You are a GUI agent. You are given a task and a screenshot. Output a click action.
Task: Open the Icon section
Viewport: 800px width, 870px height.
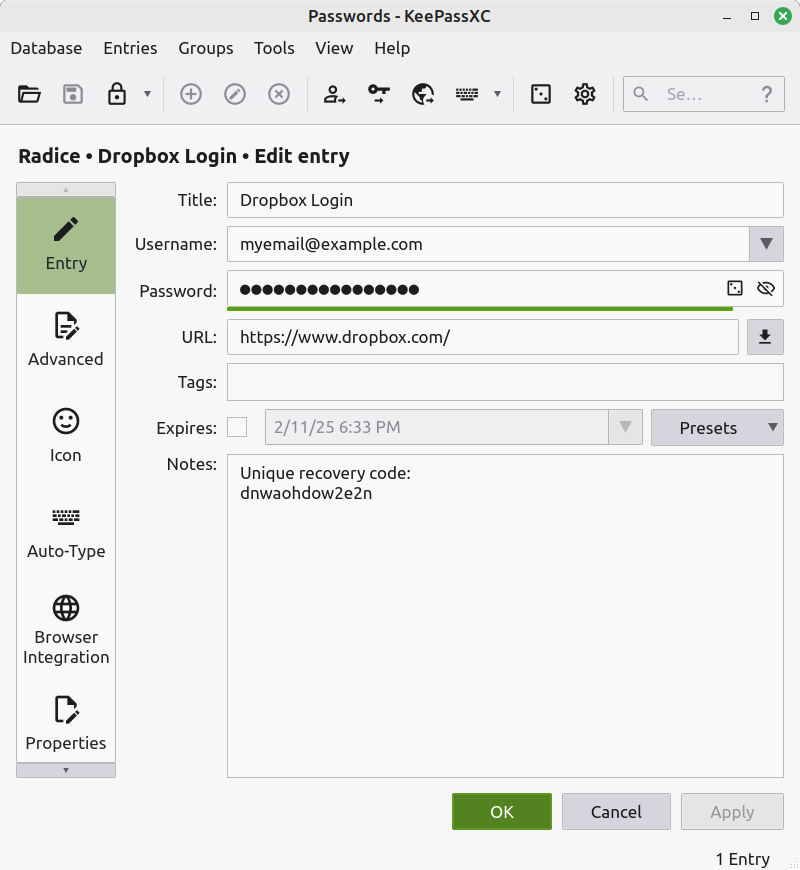(x=66, y=436)
